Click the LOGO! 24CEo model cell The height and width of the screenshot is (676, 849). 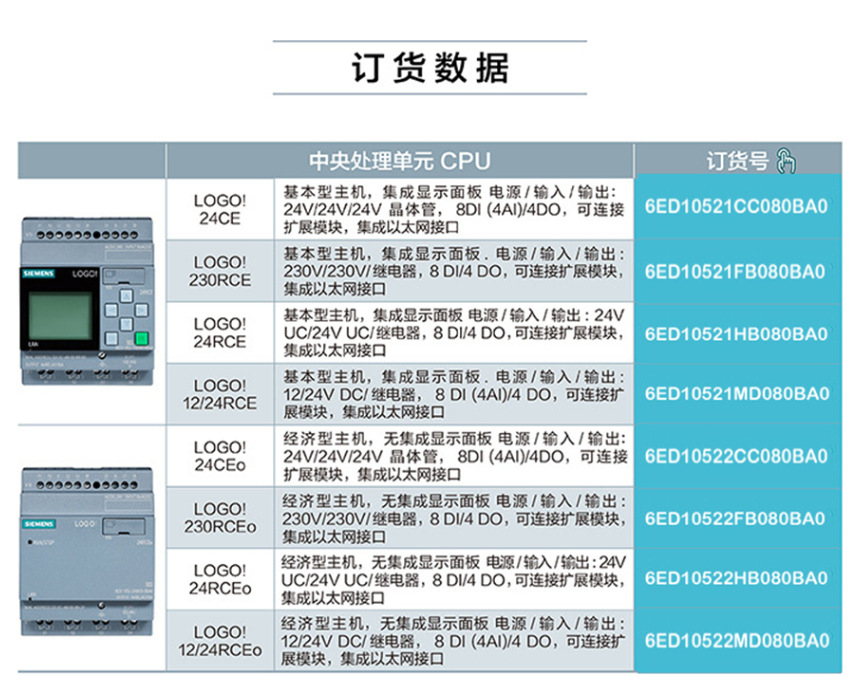click(220, 456)
